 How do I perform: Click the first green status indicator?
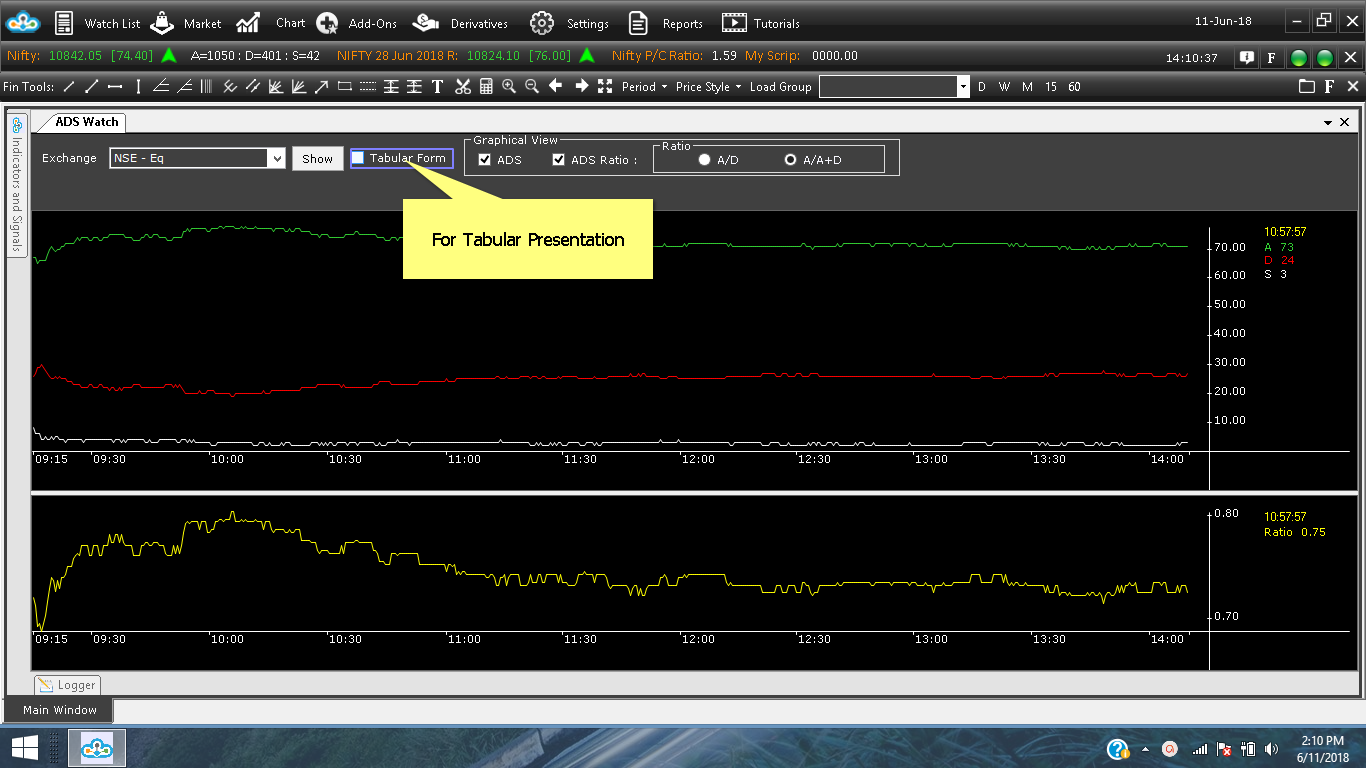pos(1298,58)
